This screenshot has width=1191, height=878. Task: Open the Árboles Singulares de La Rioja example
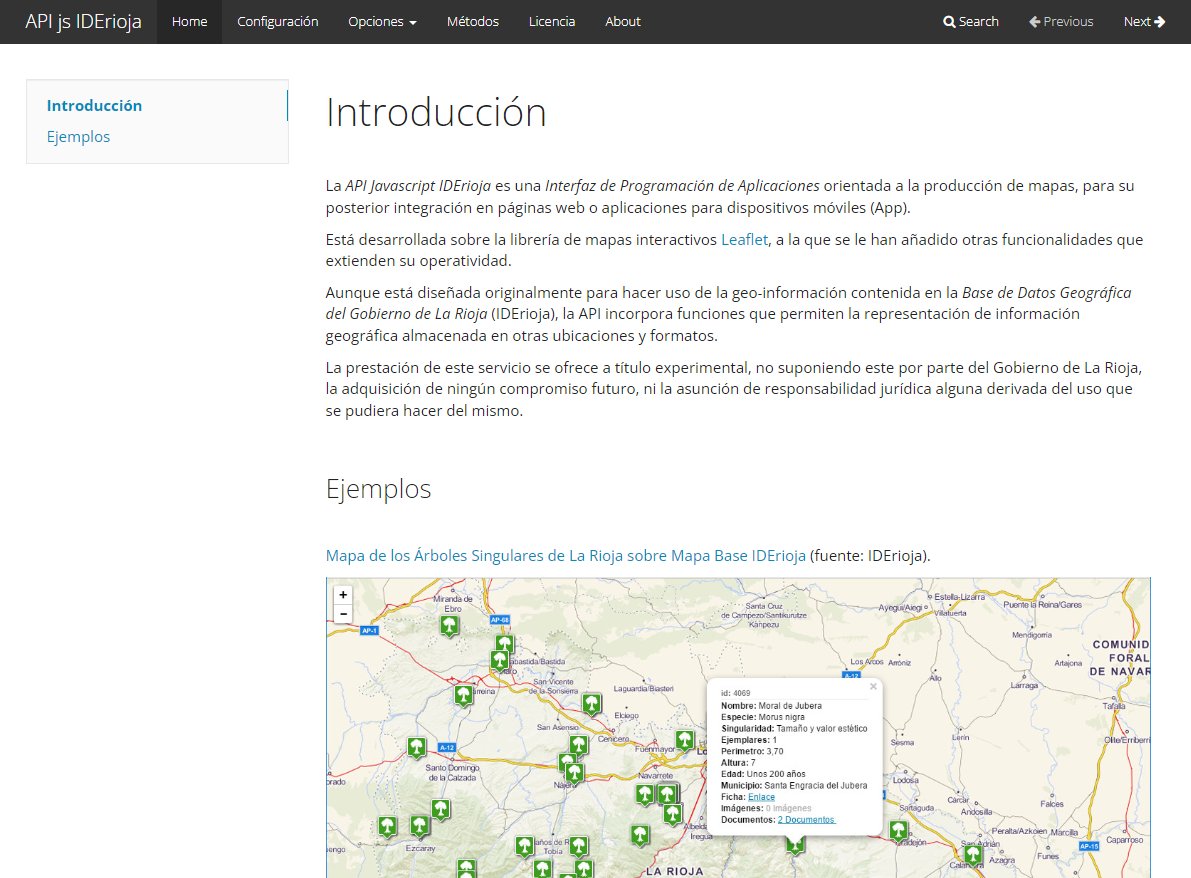click(563, 555)
